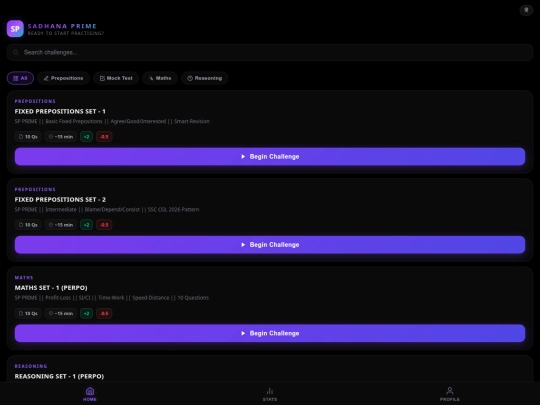Click REASONING category label on last card
Viewport: 540px width, 405px height.
pos(31,366)
